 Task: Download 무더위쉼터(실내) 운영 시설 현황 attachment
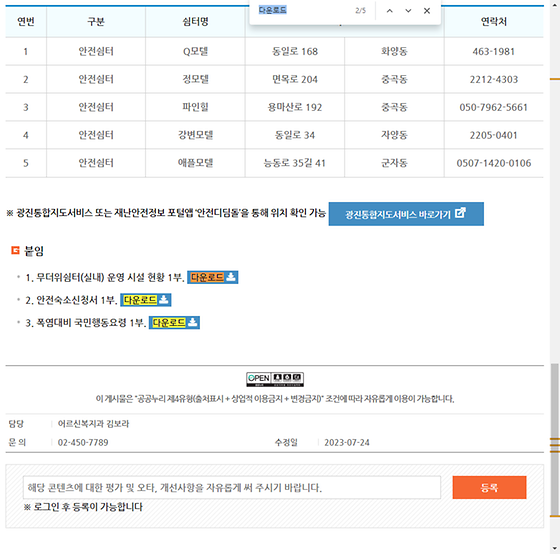click(212, 277)
